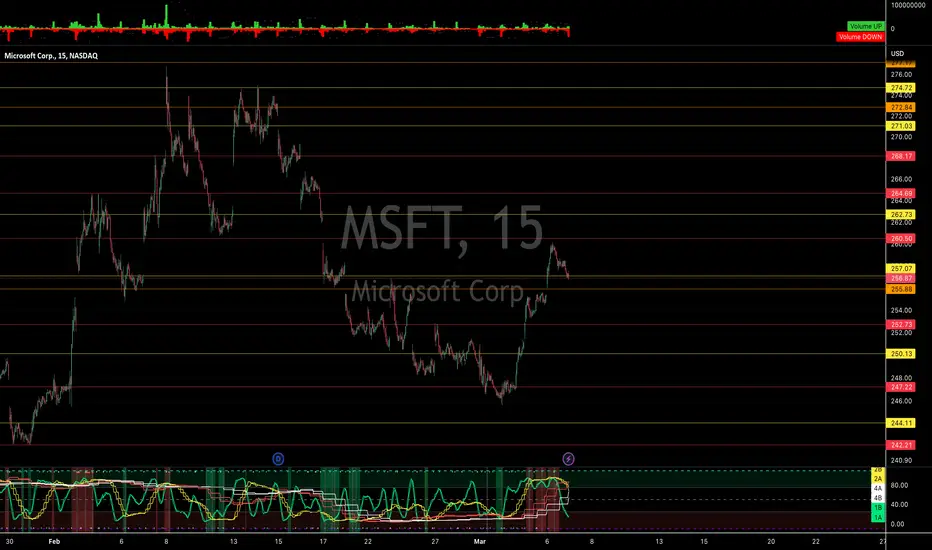Click the 254.00 price scale value

901,310
